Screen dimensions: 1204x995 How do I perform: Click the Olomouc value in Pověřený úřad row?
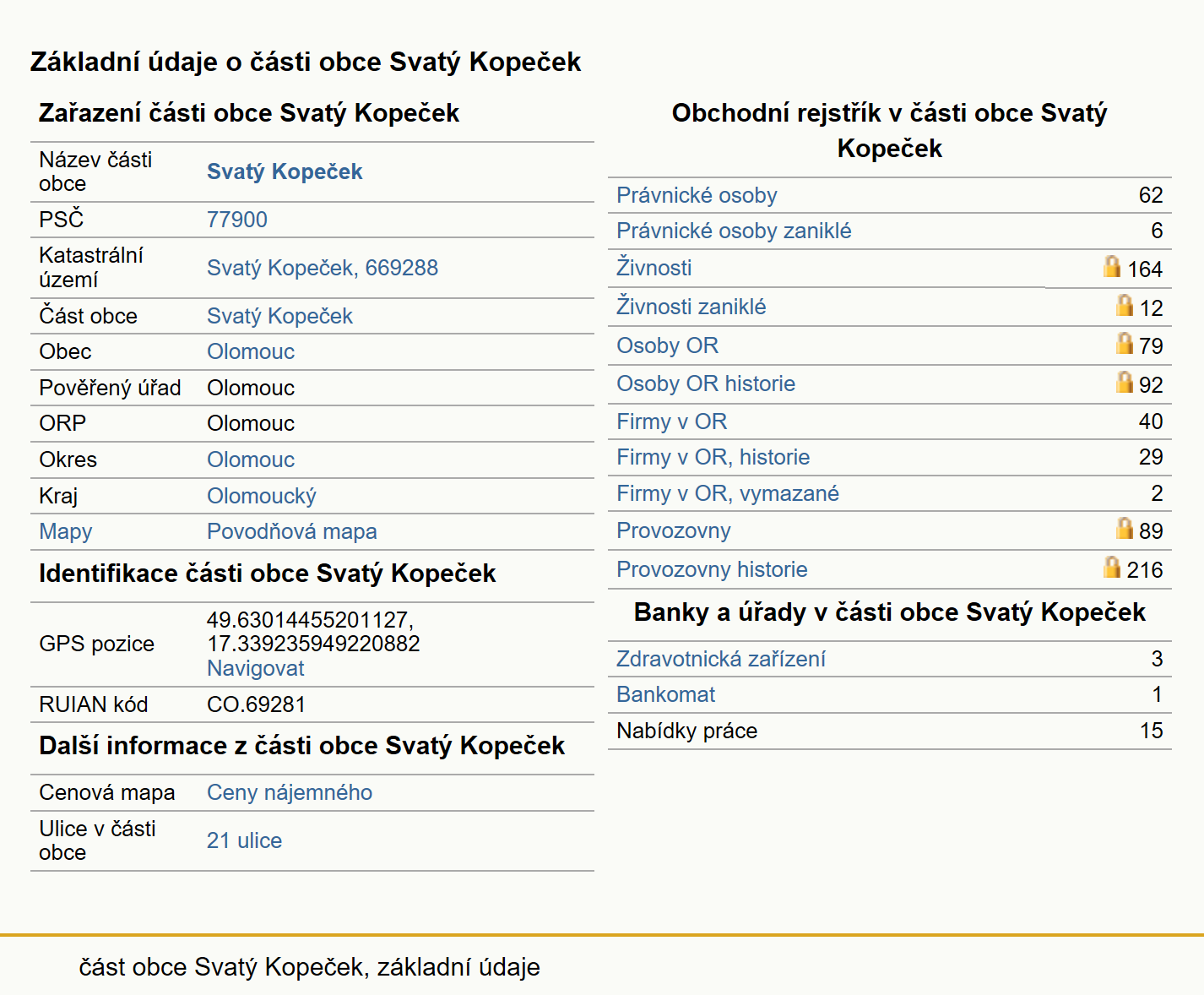coord(251,388)
